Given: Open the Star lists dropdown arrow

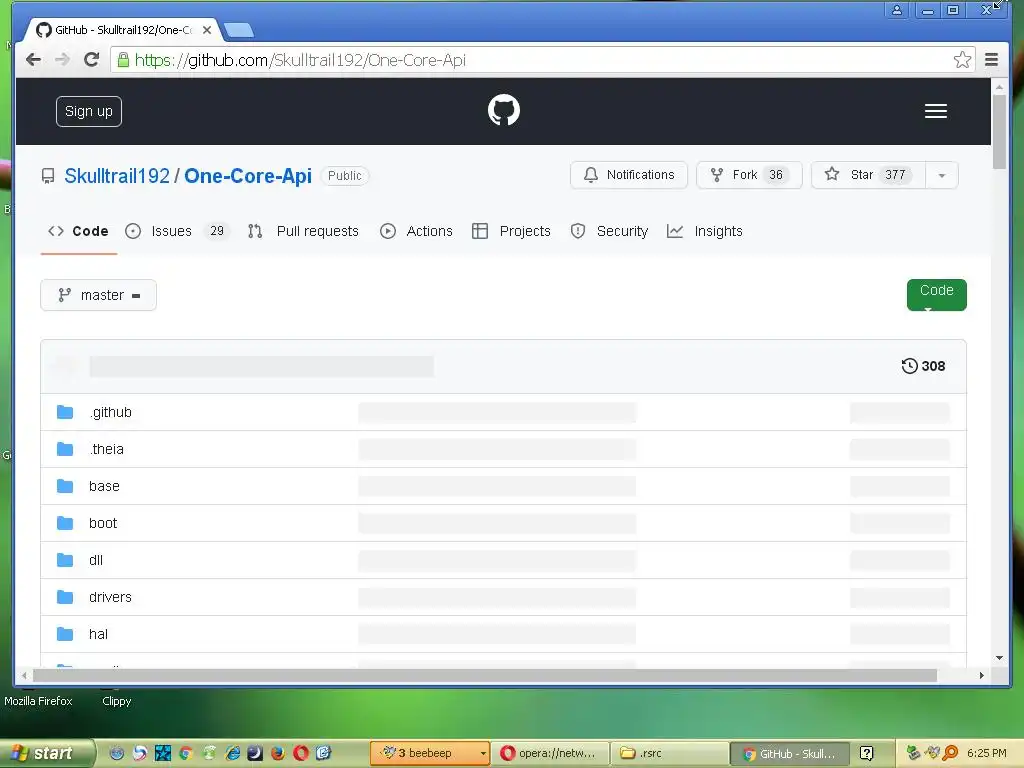Looking at the screenshot, I should (x=942, y=175).
